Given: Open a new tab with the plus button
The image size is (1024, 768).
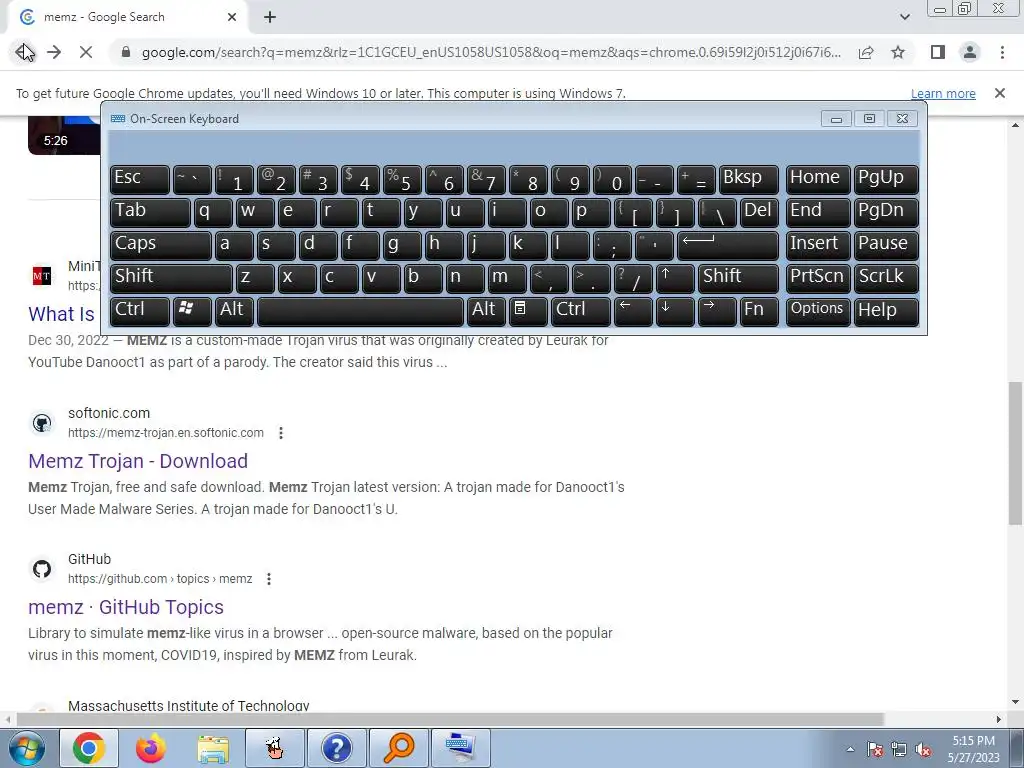Looking at the screenshot, I should pyautogui.click(x=270, y=17).
